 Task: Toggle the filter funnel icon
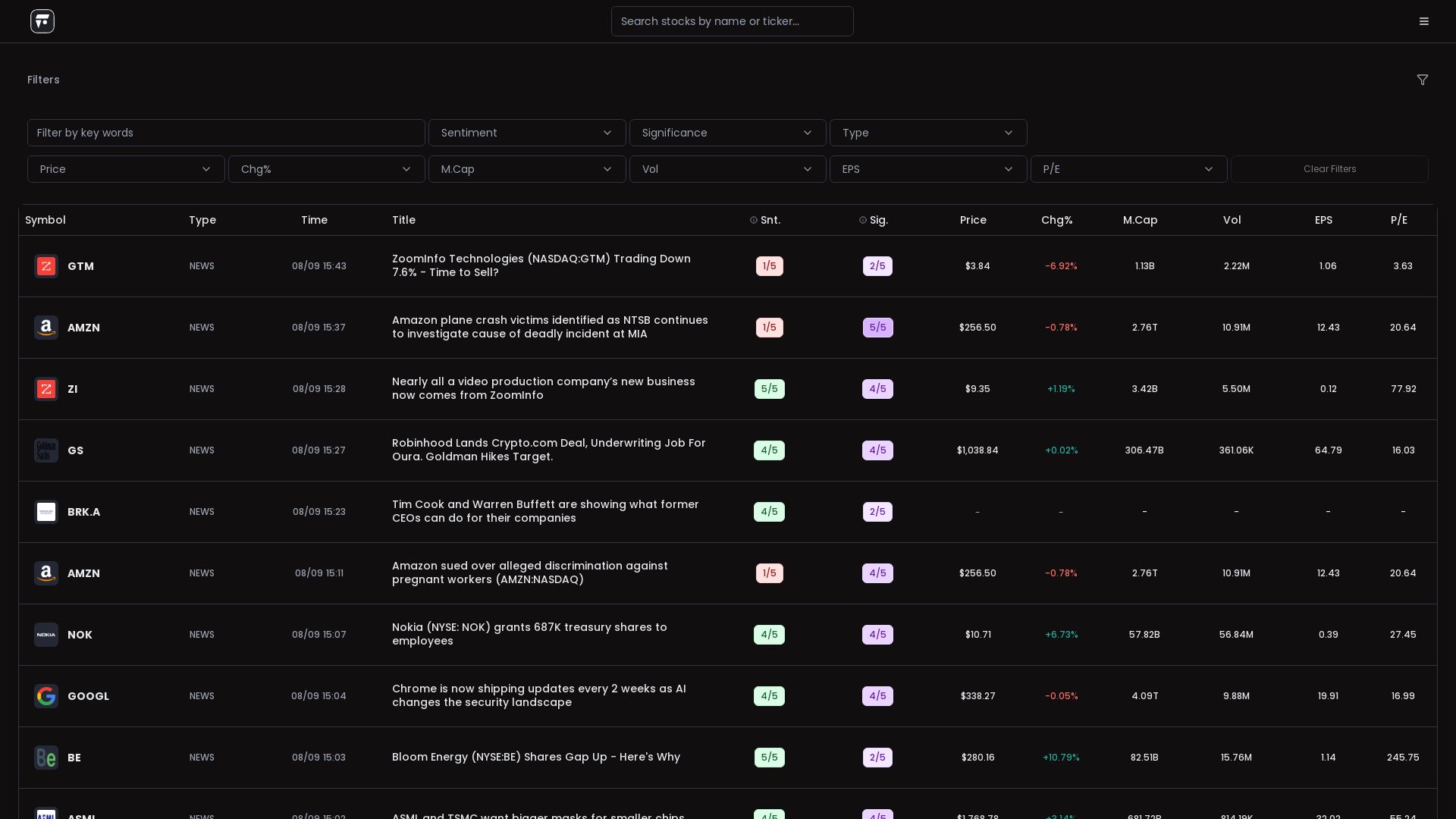point(1423,80)
